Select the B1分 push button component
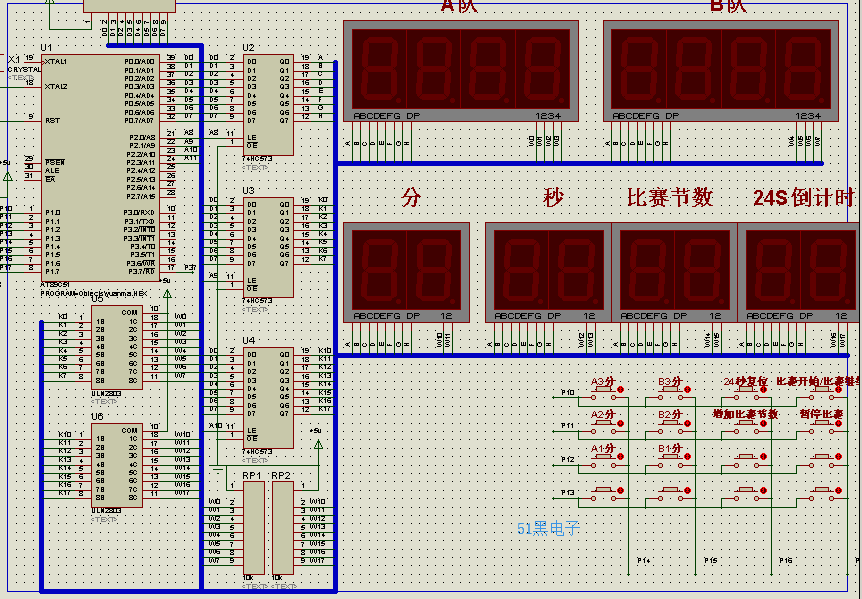 (x=671, y=457)
